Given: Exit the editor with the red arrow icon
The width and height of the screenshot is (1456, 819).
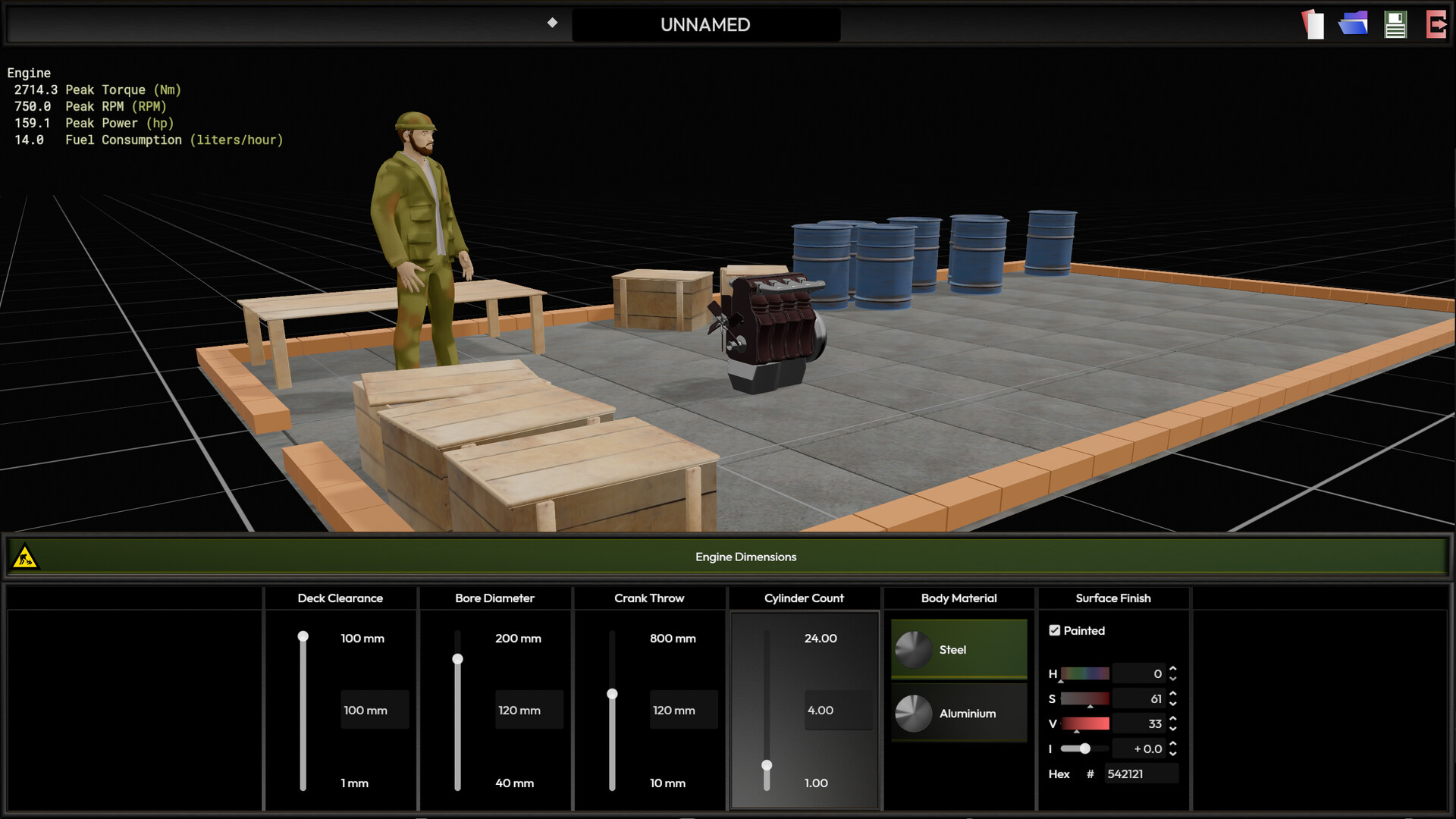Looking at the screenshot, I should point(1436,24).
